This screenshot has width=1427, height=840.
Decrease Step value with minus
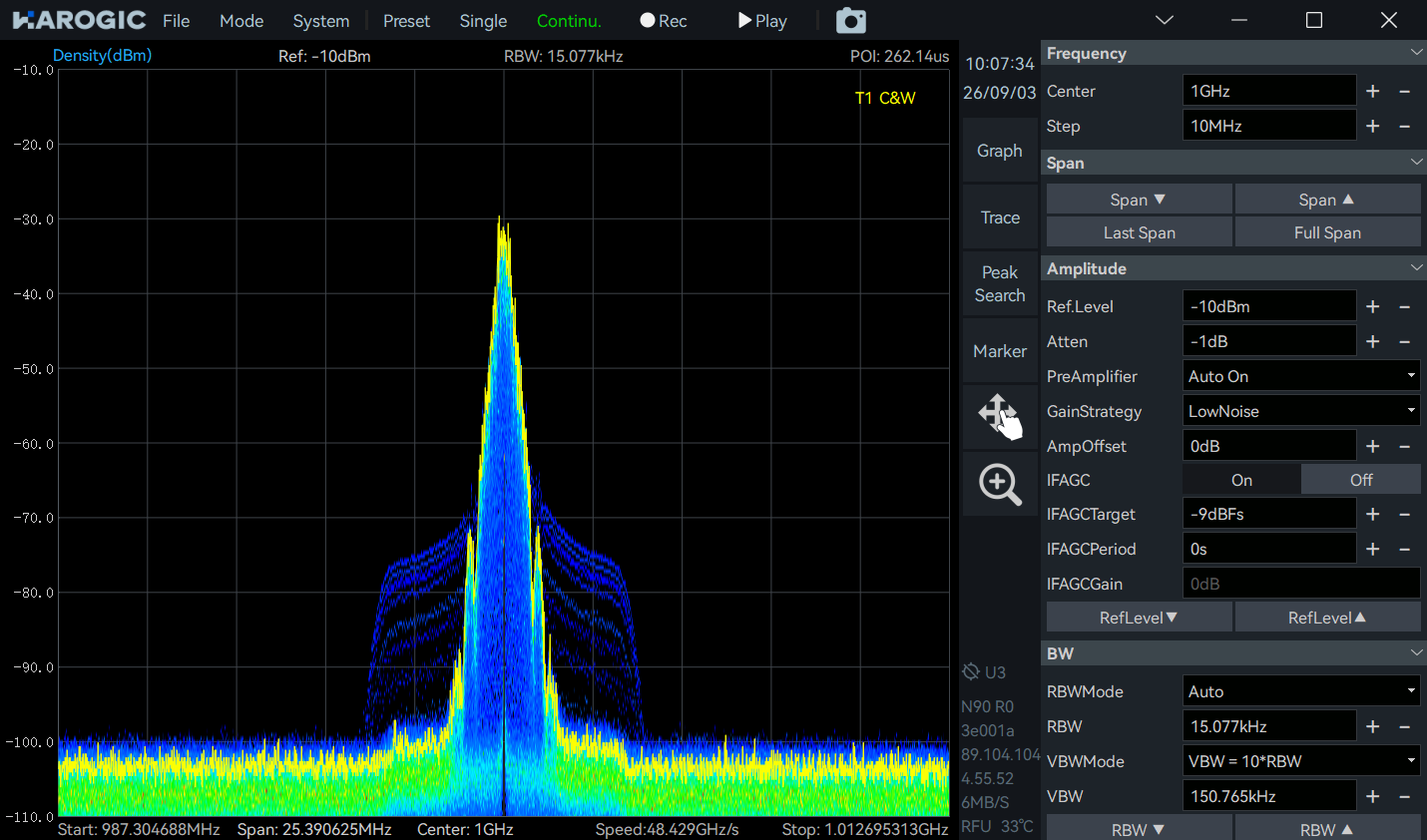pos(1404,126)
